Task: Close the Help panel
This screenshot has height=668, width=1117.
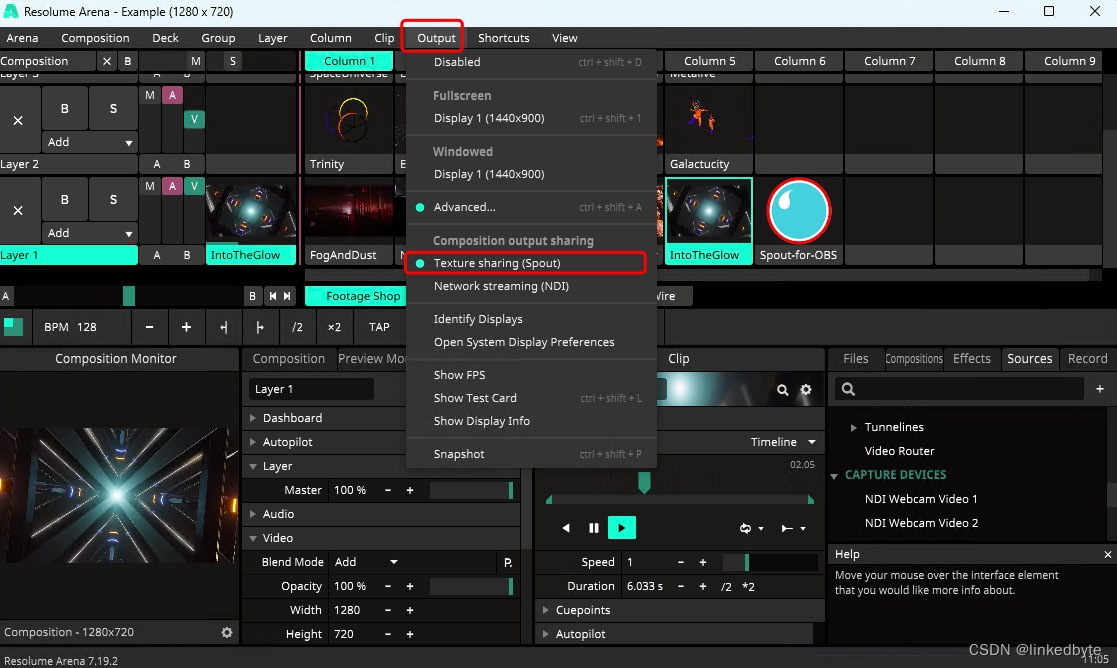Action: point(1107,554)
